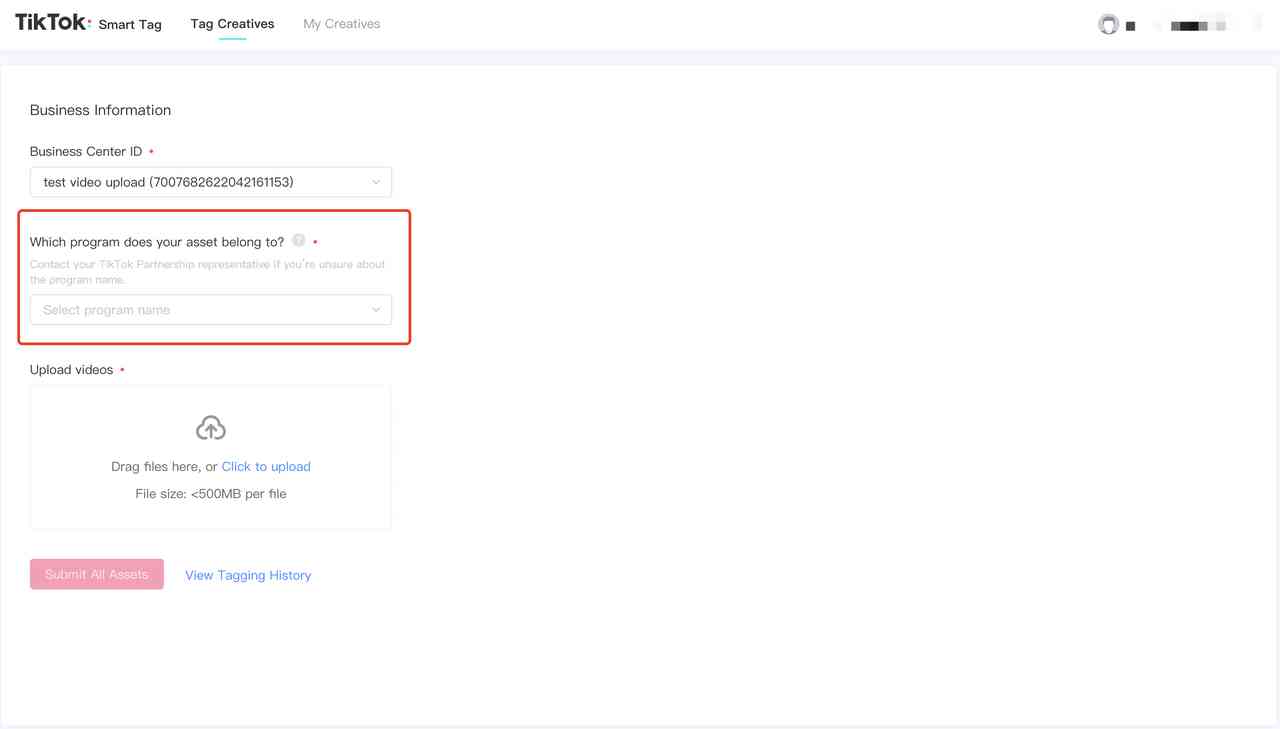The height and width of the screenshot is (729, 1280).
Task: Click the Upload videos field label
Action: pos(71,369)
